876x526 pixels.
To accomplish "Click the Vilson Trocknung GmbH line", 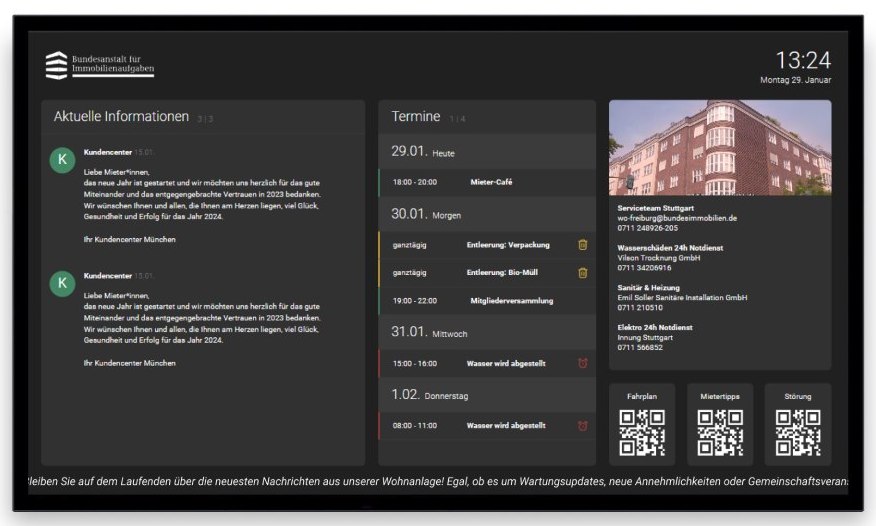I will point(659,258).
